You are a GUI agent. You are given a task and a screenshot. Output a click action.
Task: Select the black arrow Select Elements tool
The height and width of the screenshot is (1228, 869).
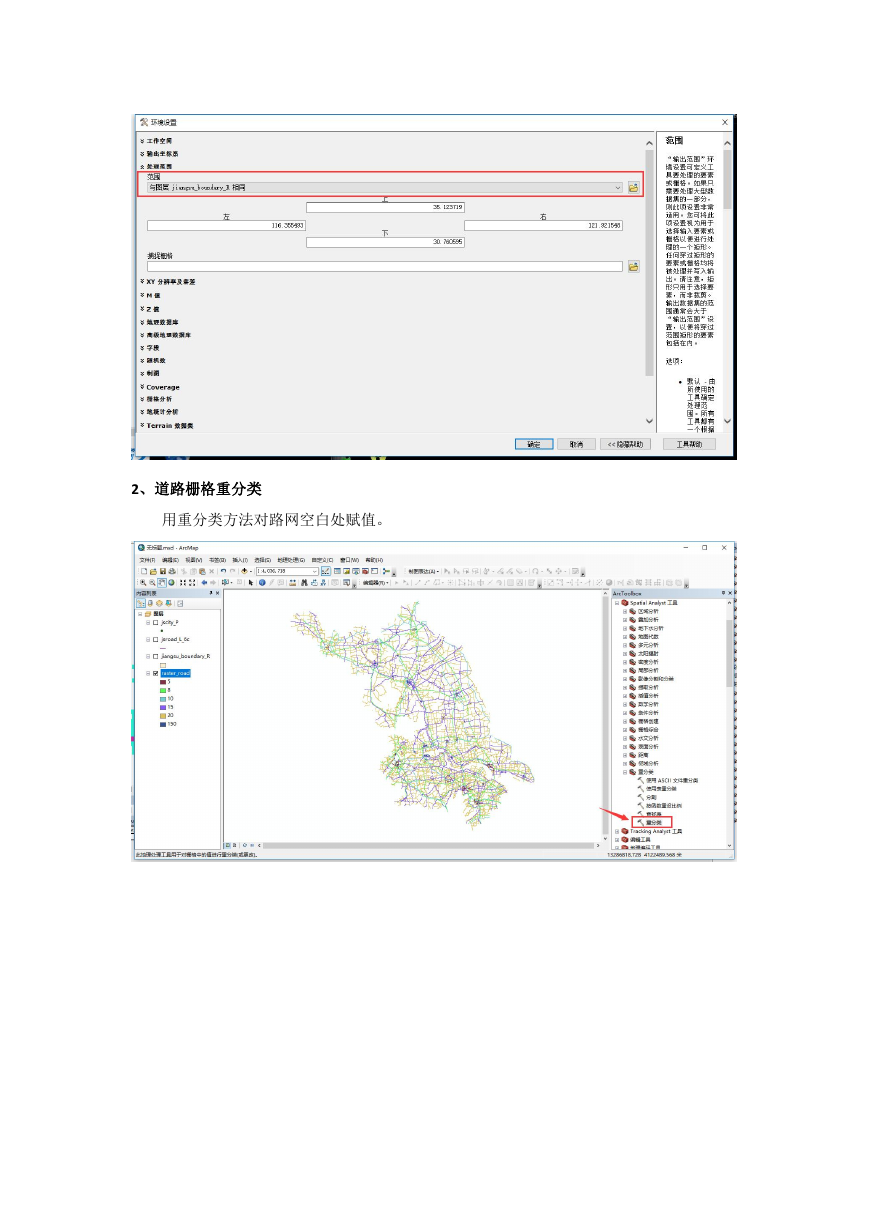click(x=250, y=582)
